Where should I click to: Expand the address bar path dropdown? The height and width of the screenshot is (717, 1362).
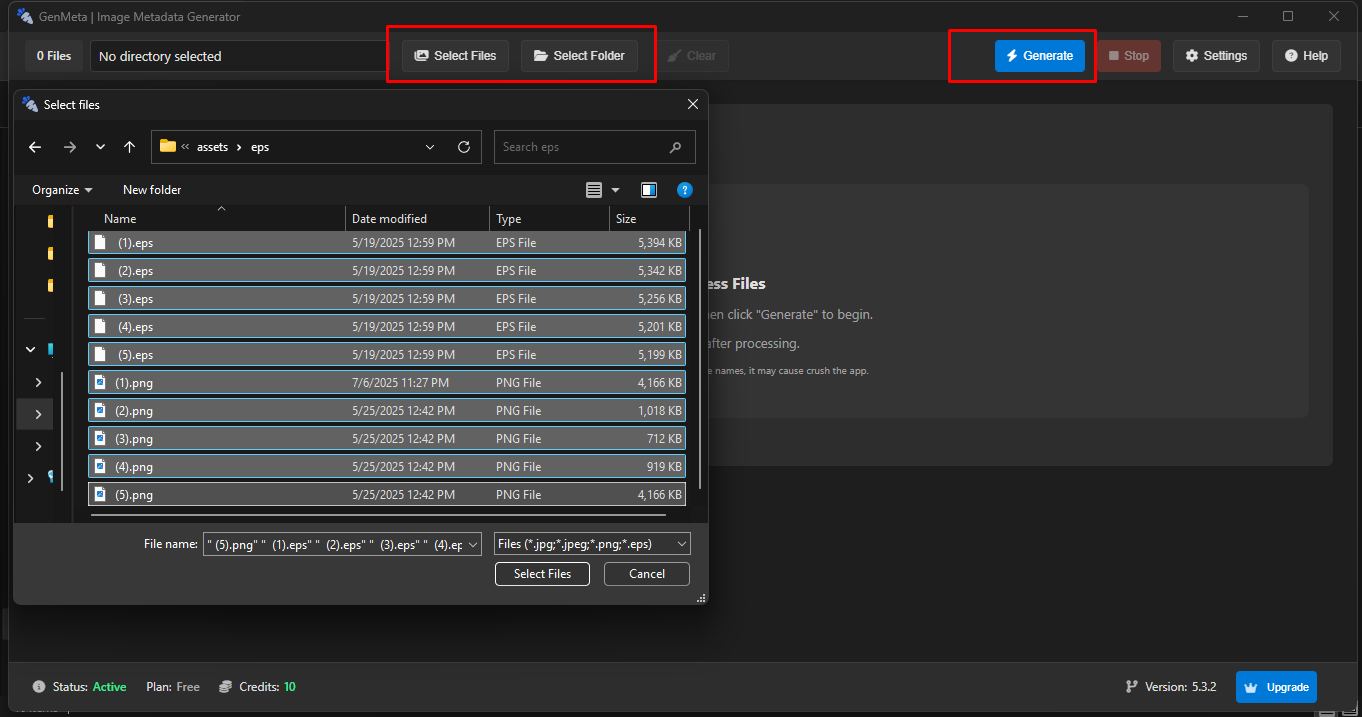(x=430, y=146)
